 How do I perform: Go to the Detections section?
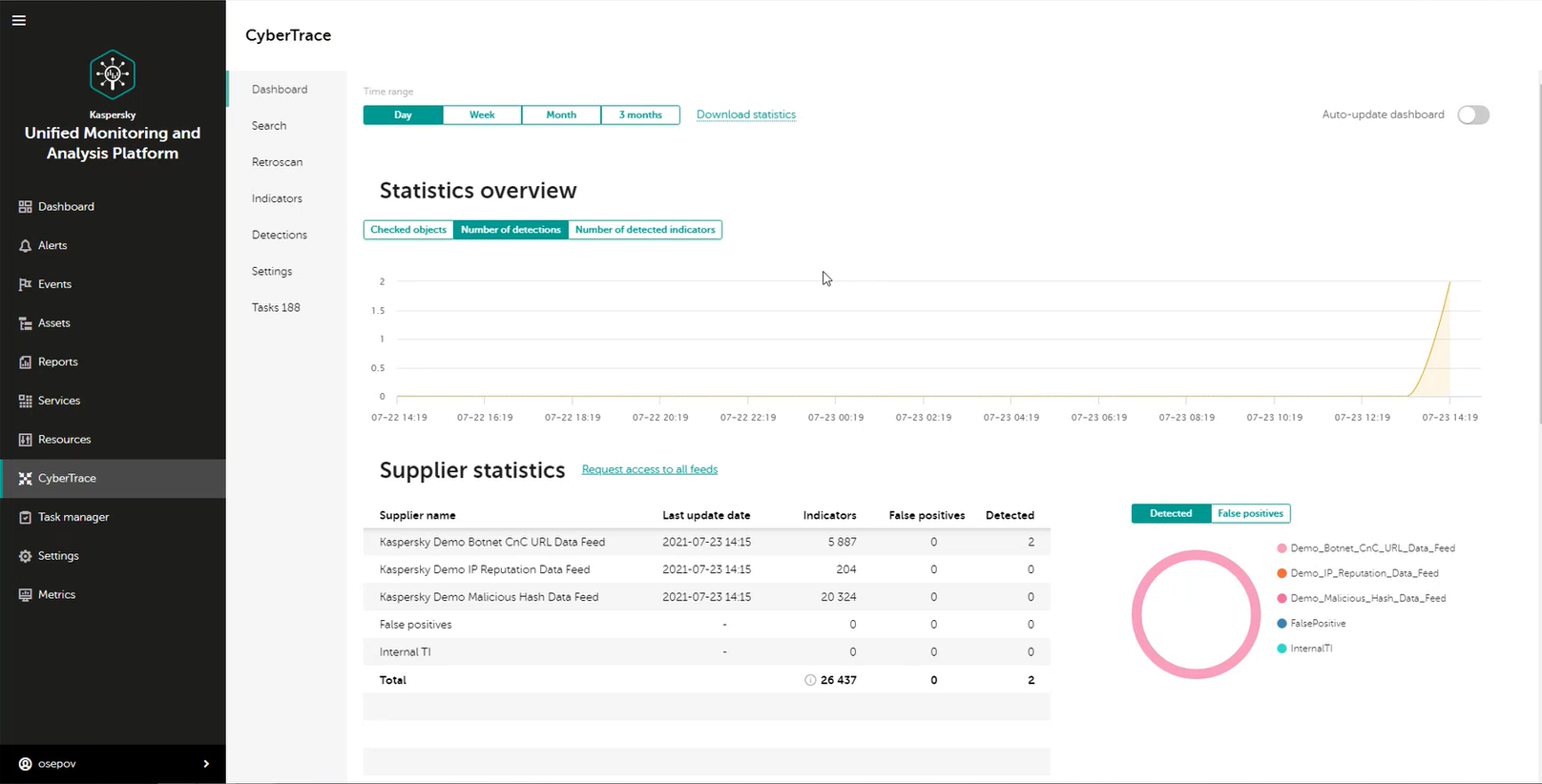click(x=280, y=235)
